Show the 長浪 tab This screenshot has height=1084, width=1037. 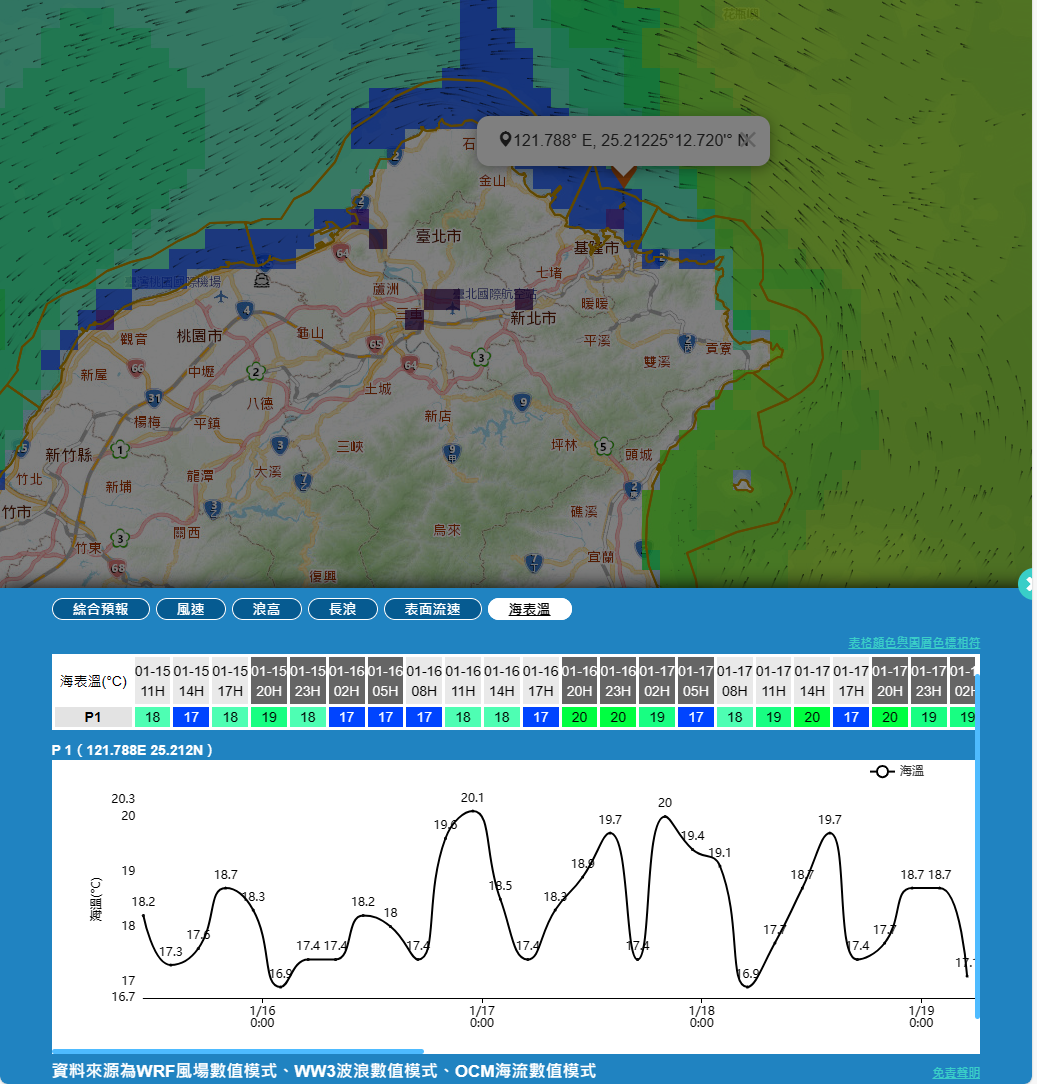click(x=342, y=609)
